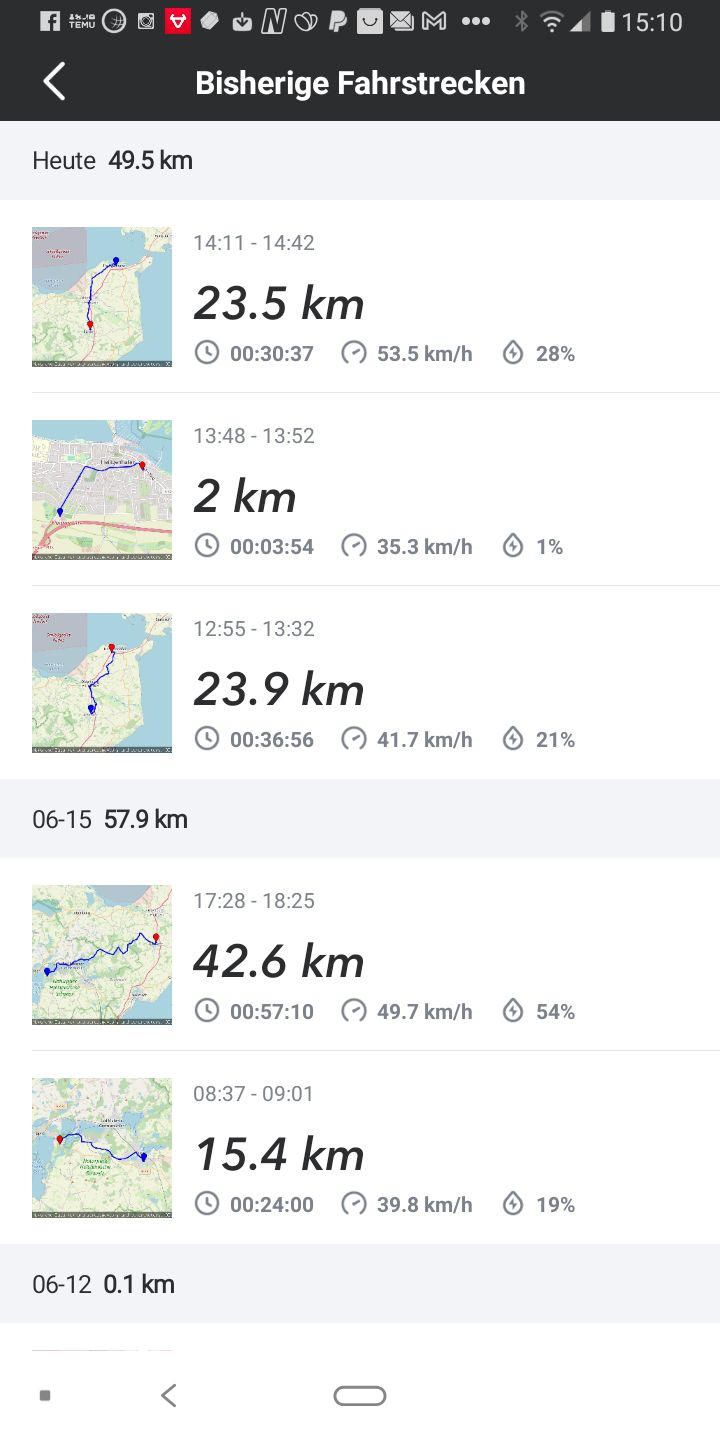
Task: Click the speedometer icon beside 39.8 km/h
Action: coord(354,1204)
